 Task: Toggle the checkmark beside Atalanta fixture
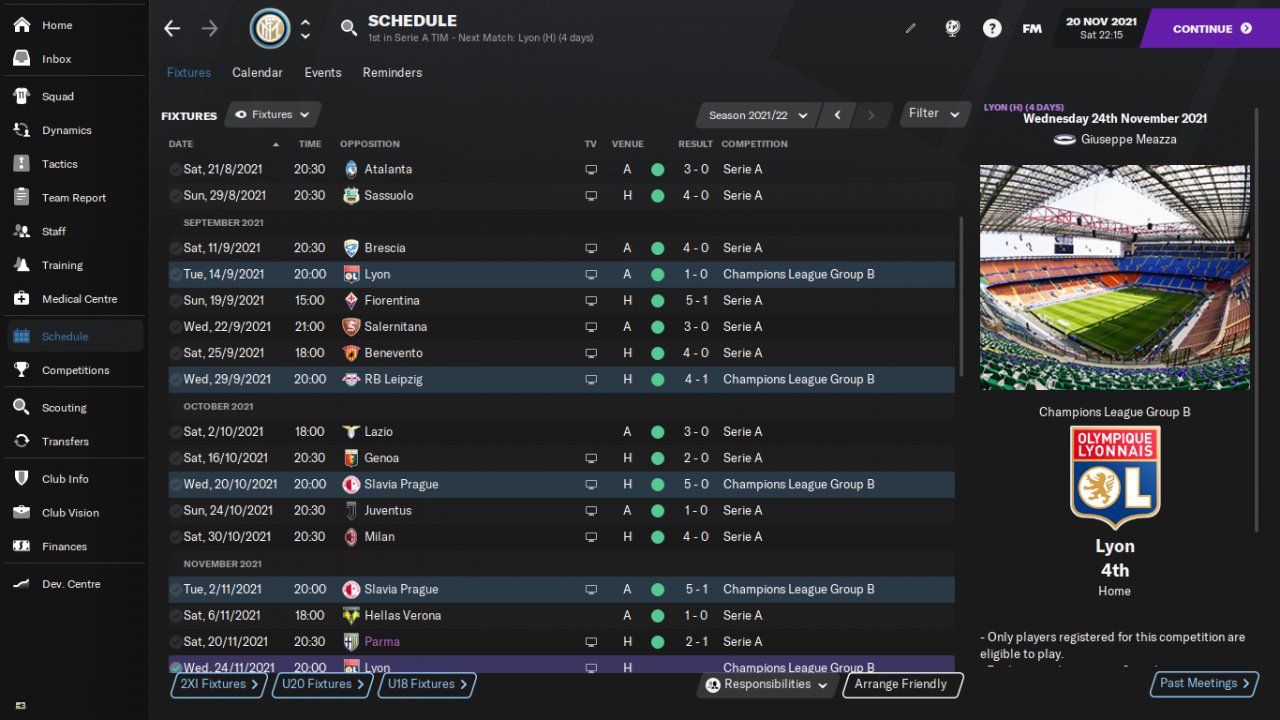click(x=176, y=169)
